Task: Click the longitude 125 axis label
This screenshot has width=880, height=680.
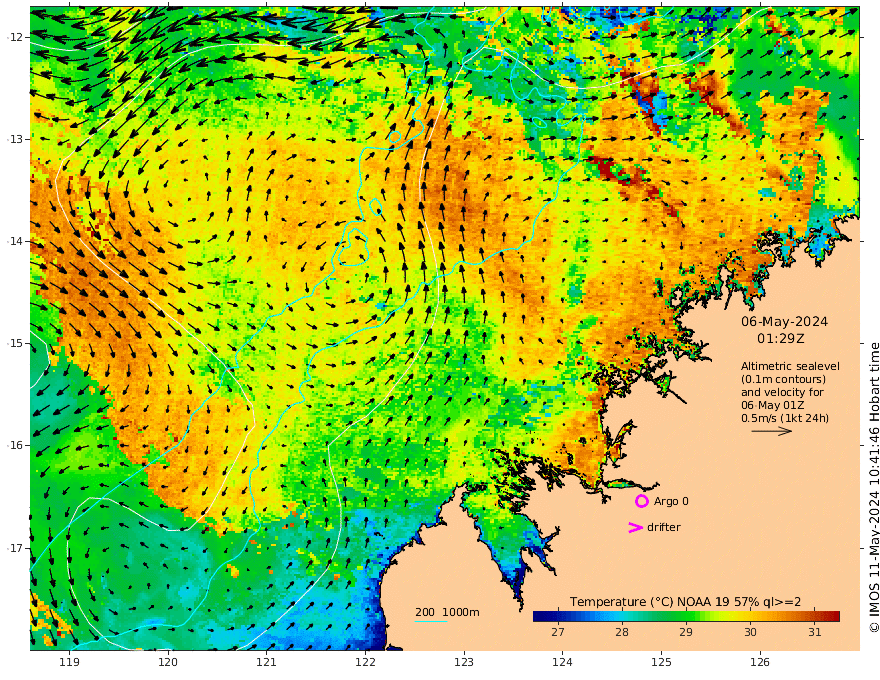Action: tap(661, 662)
